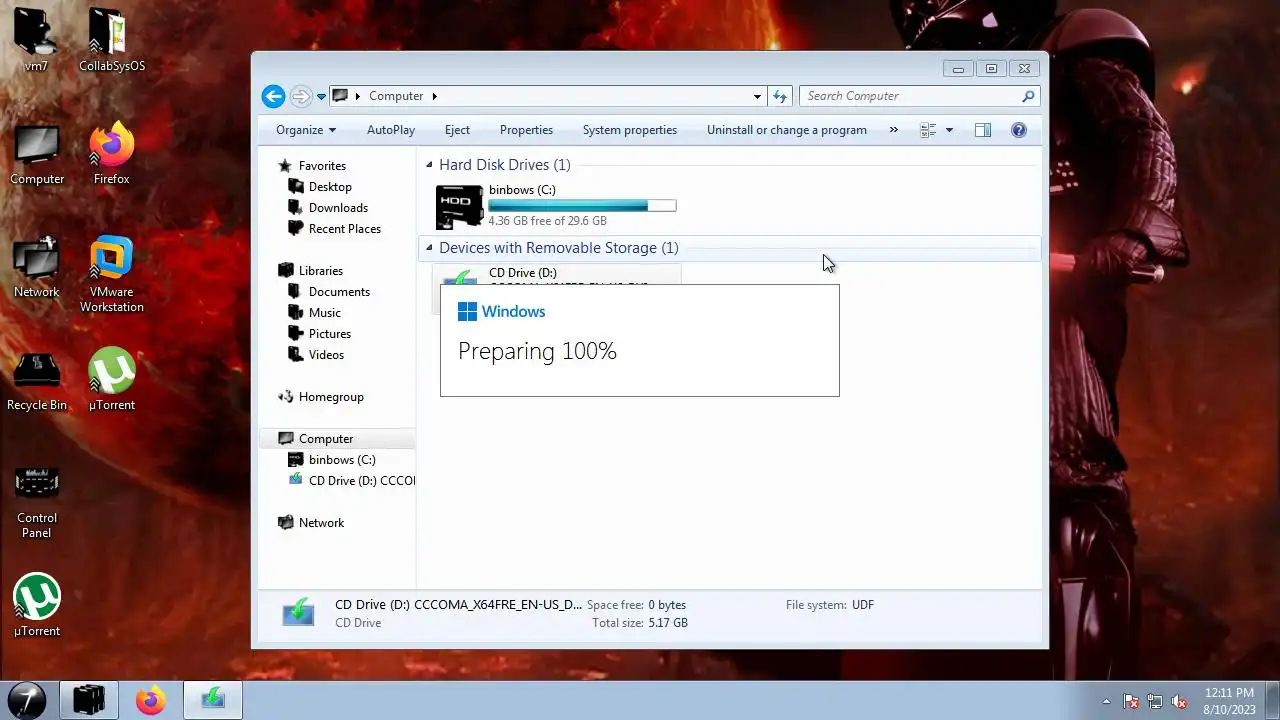Click the black taskbar application icon
Image resolution: width=1280 pixels, height=720 pixels.
89,700
